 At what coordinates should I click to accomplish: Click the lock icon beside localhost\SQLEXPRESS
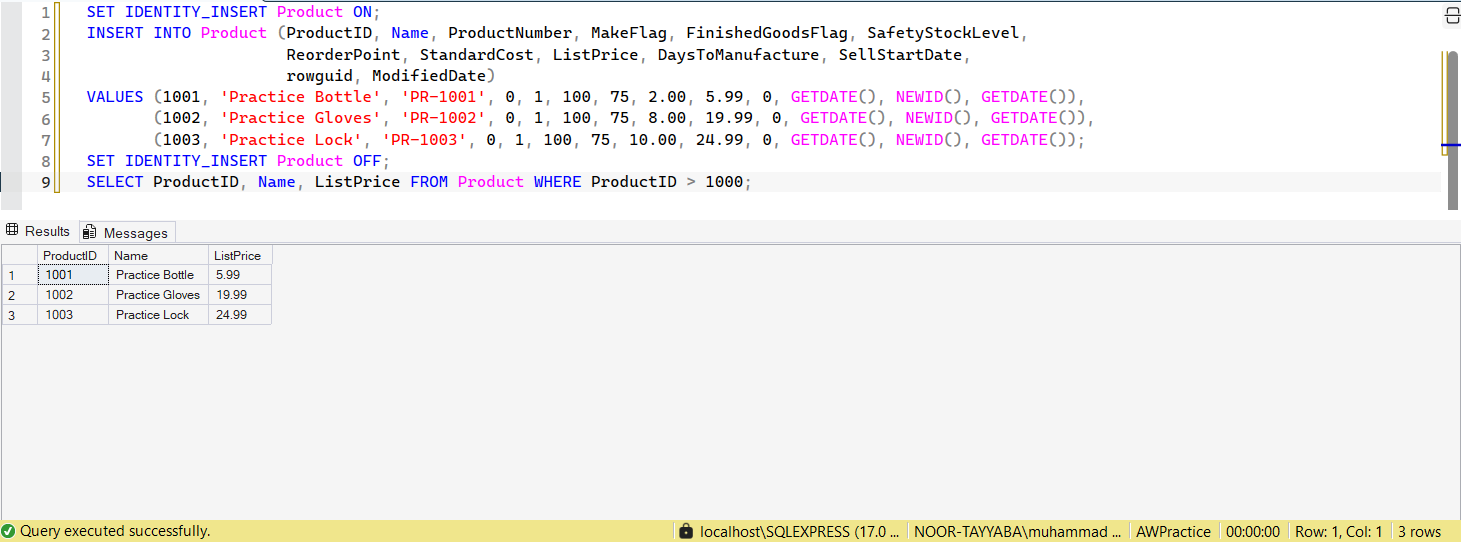point(685,532)
